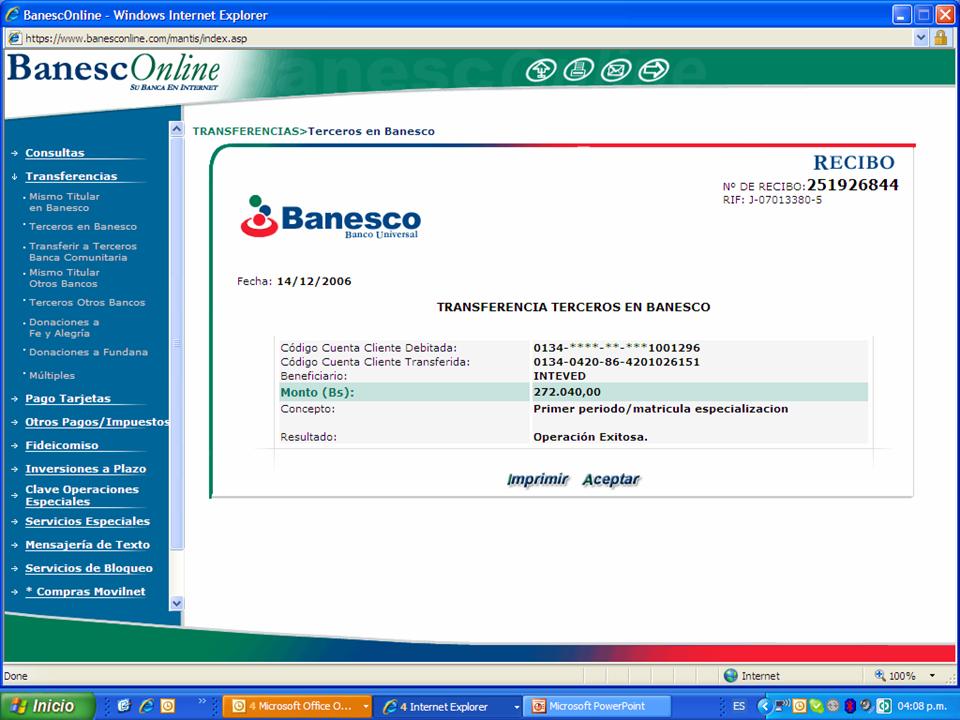This screenshot has height=720, width=960.
Task: Open address bar URL dropdown arrow
Action: click(x=920, y=38)
